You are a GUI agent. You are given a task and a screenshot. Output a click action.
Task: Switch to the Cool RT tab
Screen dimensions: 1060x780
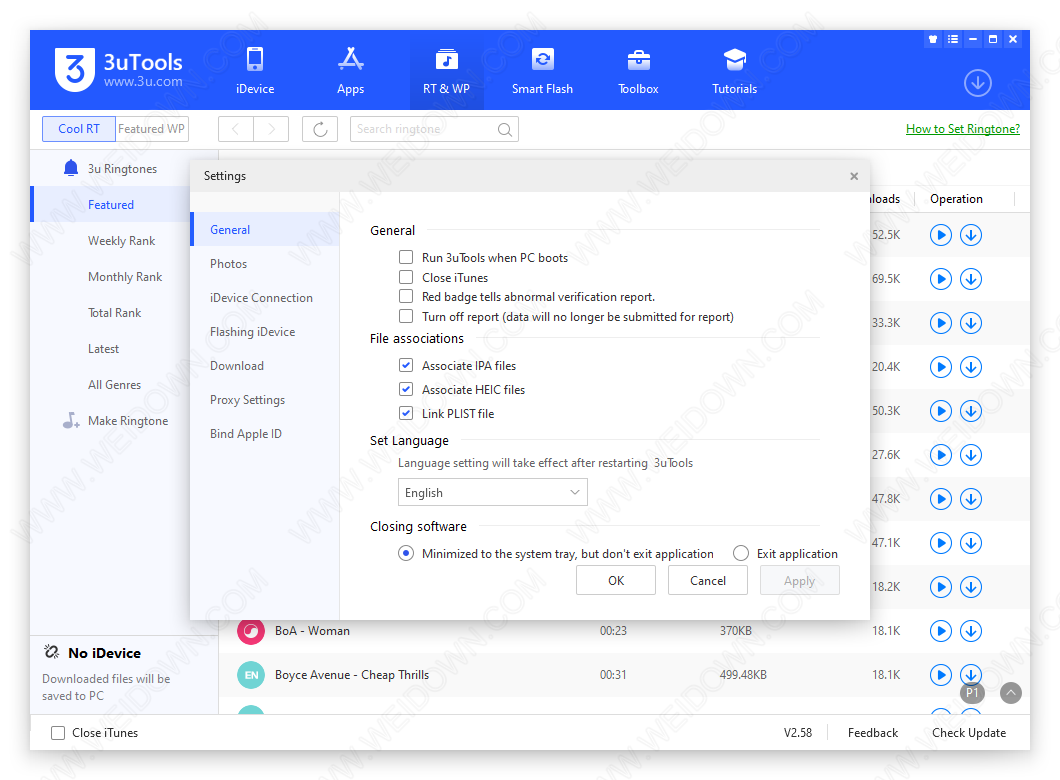coord(79,129)
